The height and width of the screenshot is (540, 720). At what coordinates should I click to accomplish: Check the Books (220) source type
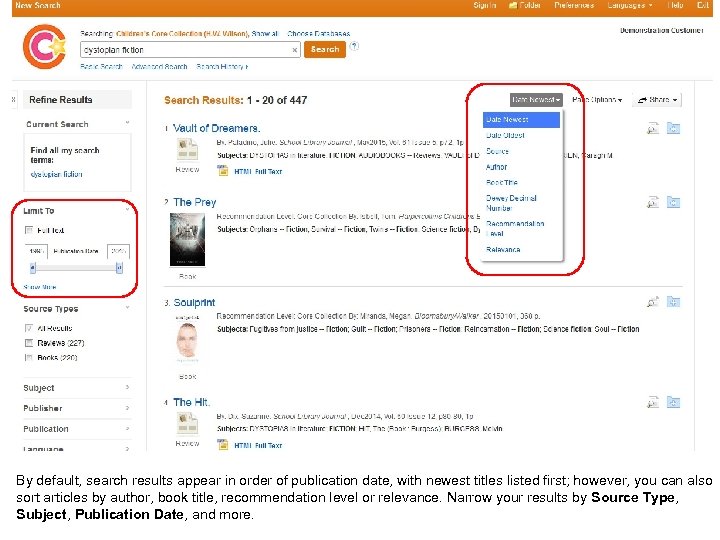(x=29, y=358)
